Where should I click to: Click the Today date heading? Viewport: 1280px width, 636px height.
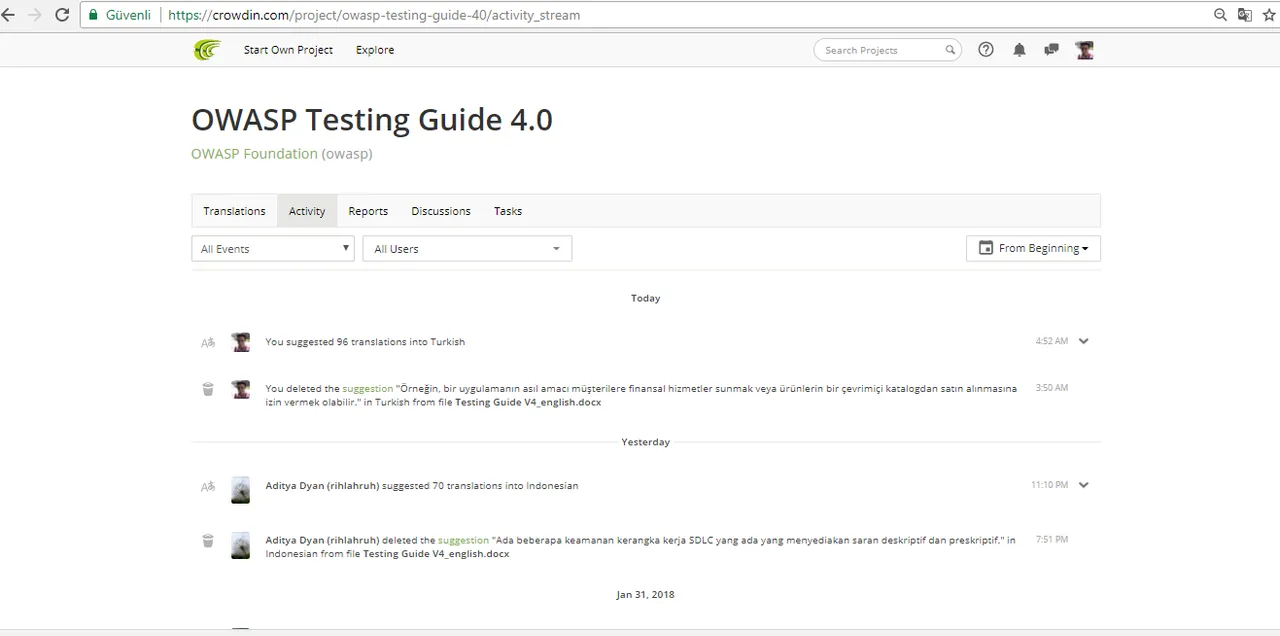(646, 298)
